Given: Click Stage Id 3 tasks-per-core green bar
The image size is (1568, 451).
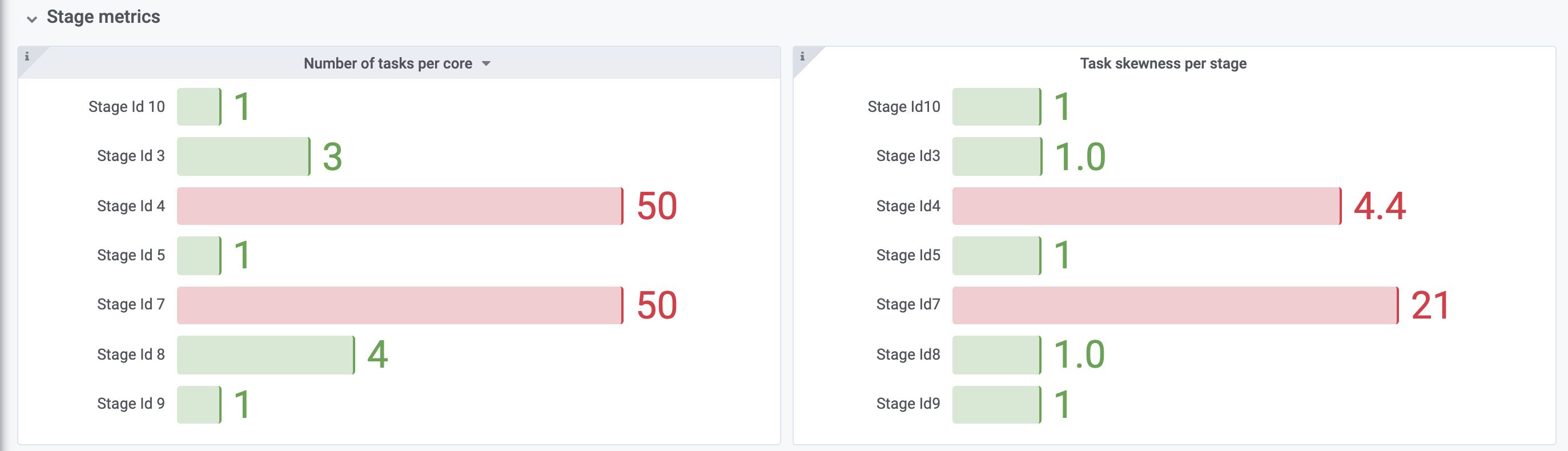Looking at the screenshot, I should click(243, 156).
